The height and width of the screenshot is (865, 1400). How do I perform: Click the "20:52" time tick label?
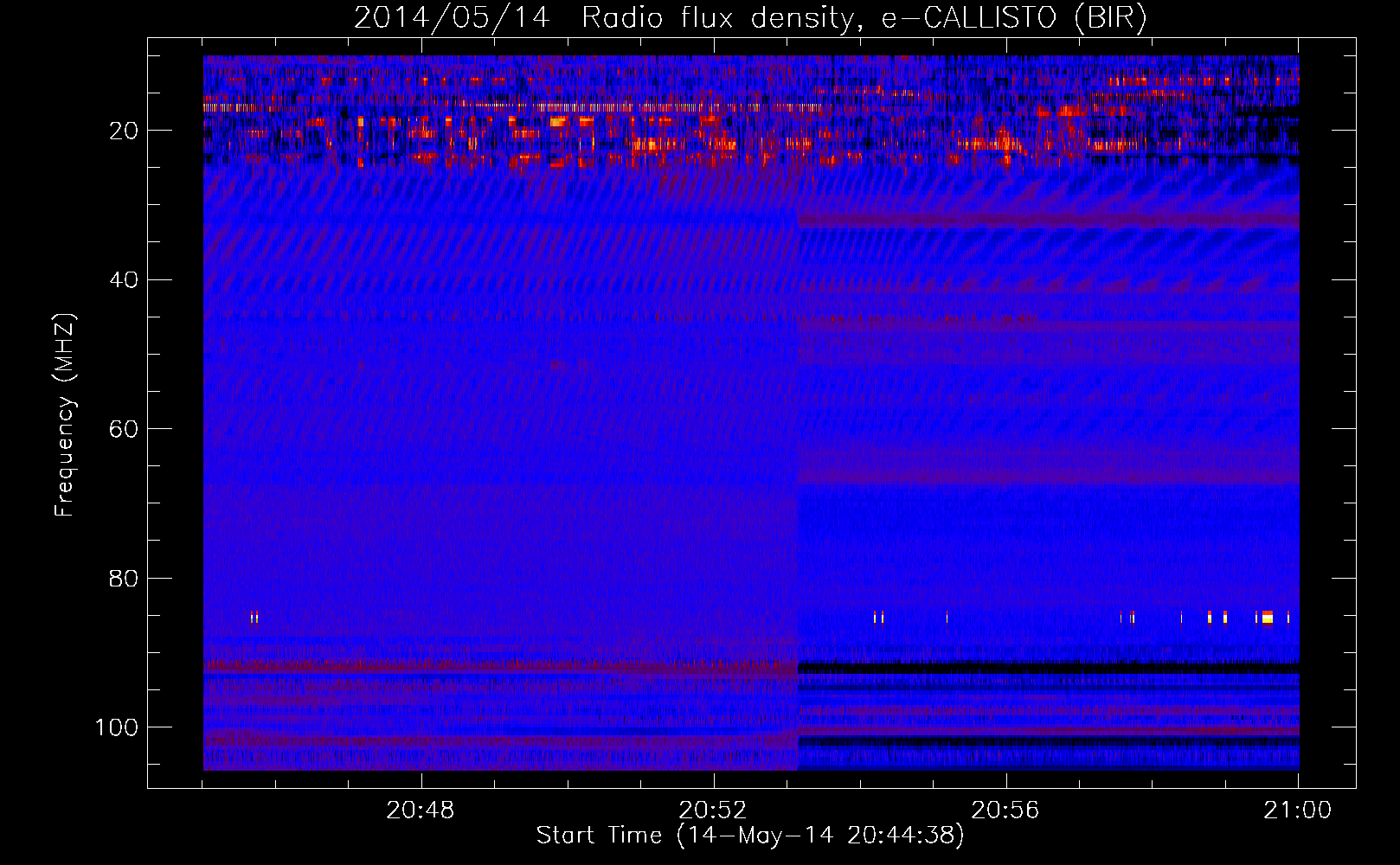713,811
